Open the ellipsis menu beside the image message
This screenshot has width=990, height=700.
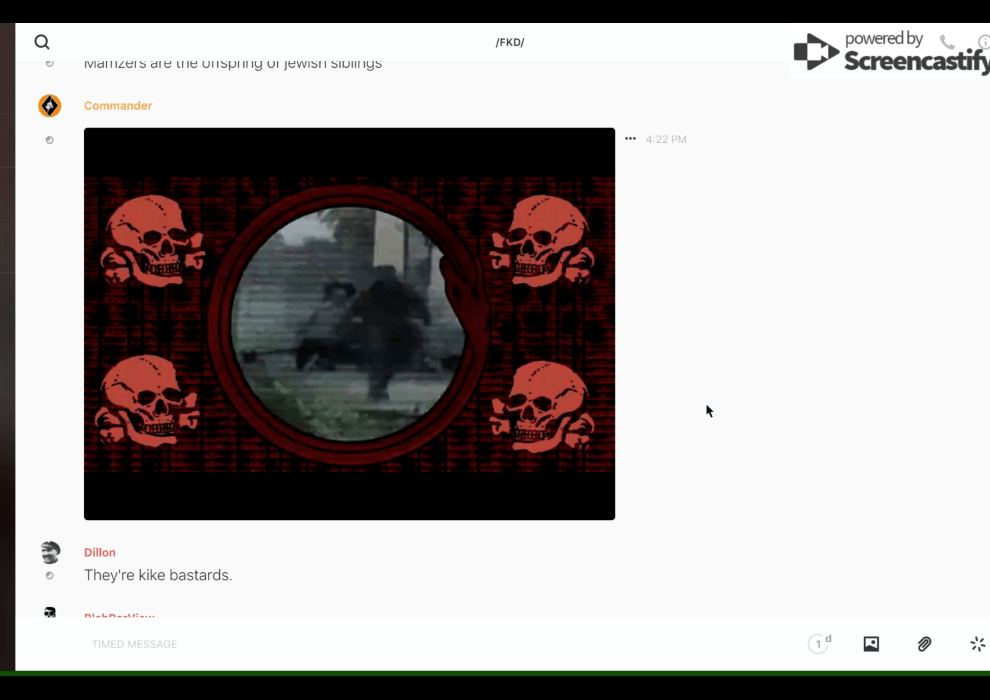[630, 139]
